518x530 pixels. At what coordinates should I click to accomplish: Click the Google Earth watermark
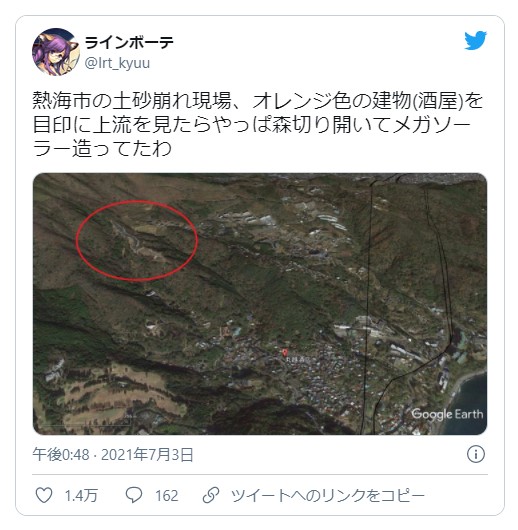tap(447, 414)
